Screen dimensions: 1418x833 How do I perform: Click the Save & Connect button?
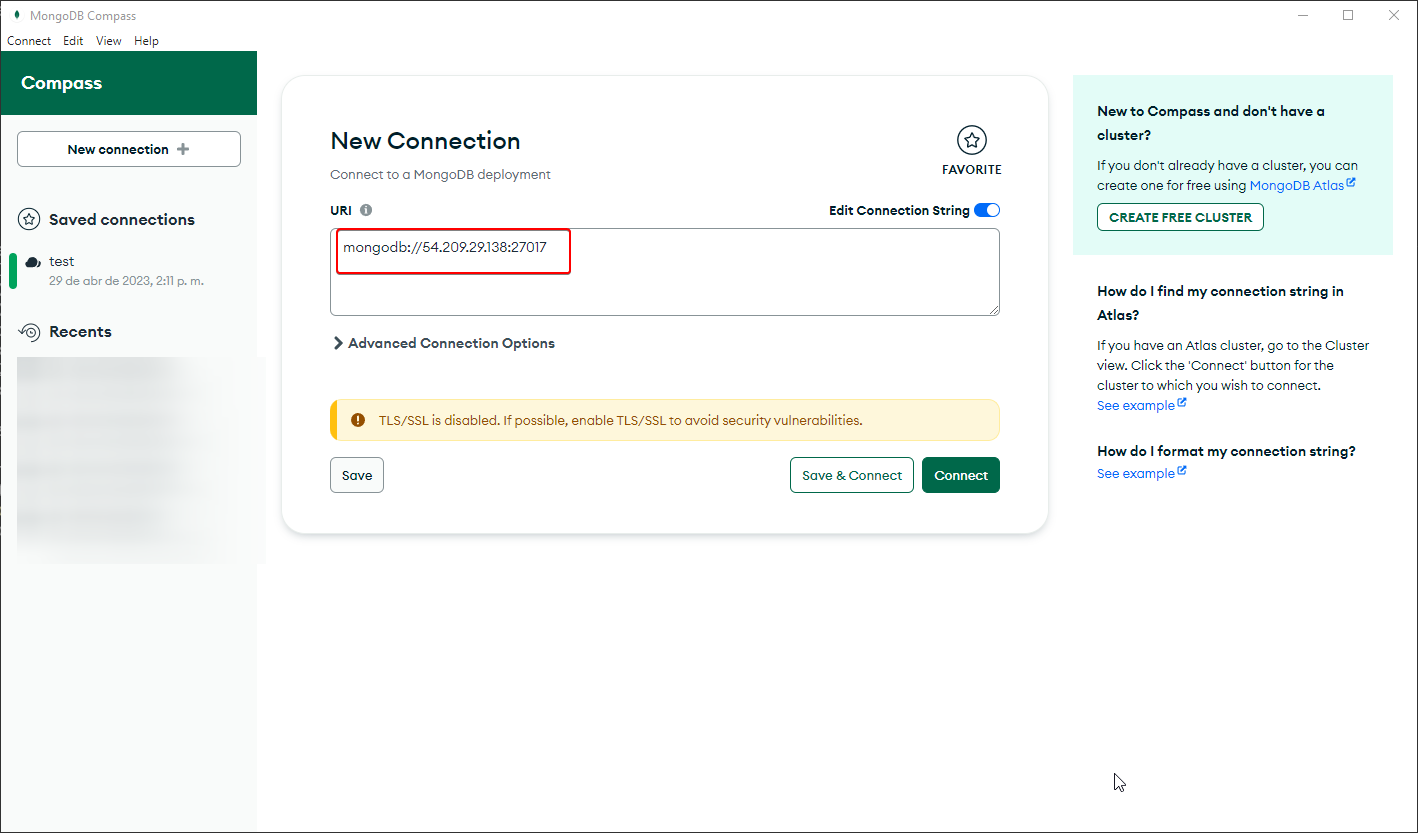coord(852,475)
